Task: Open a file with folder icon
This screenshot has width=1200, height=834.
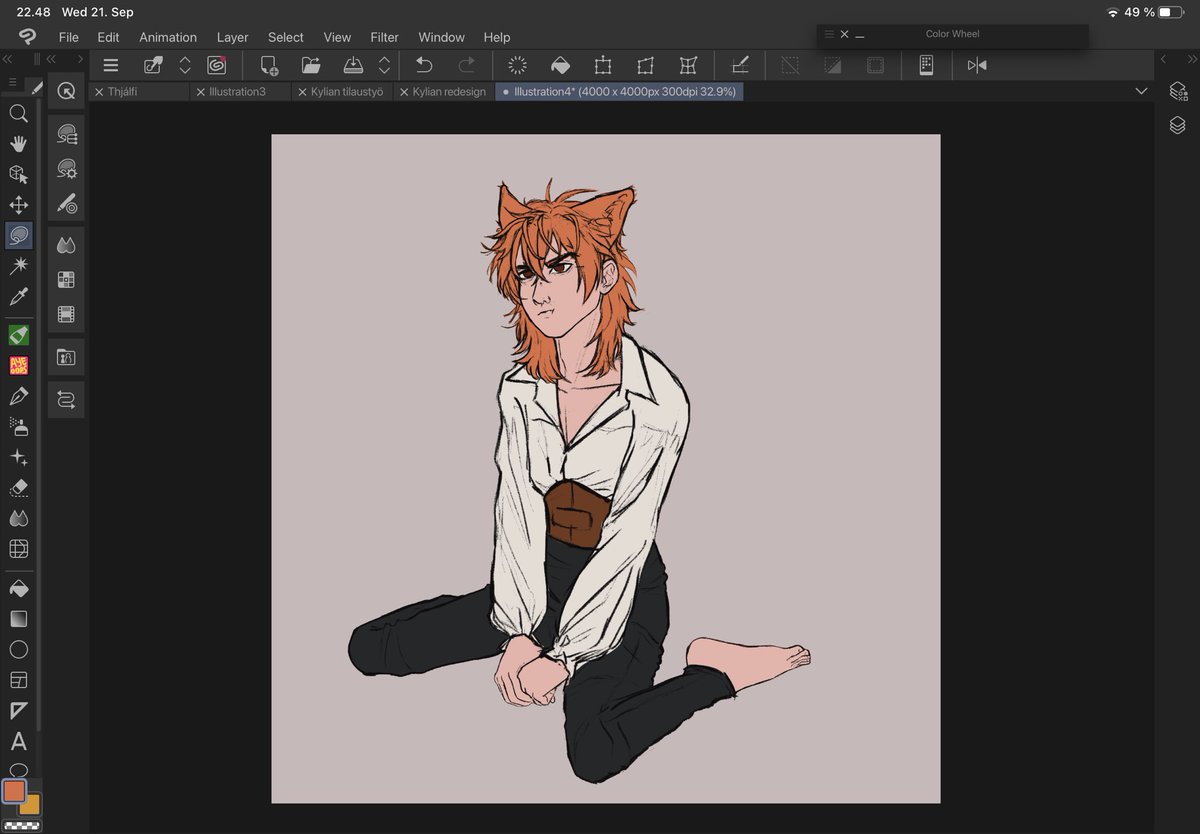Action: 311,66
